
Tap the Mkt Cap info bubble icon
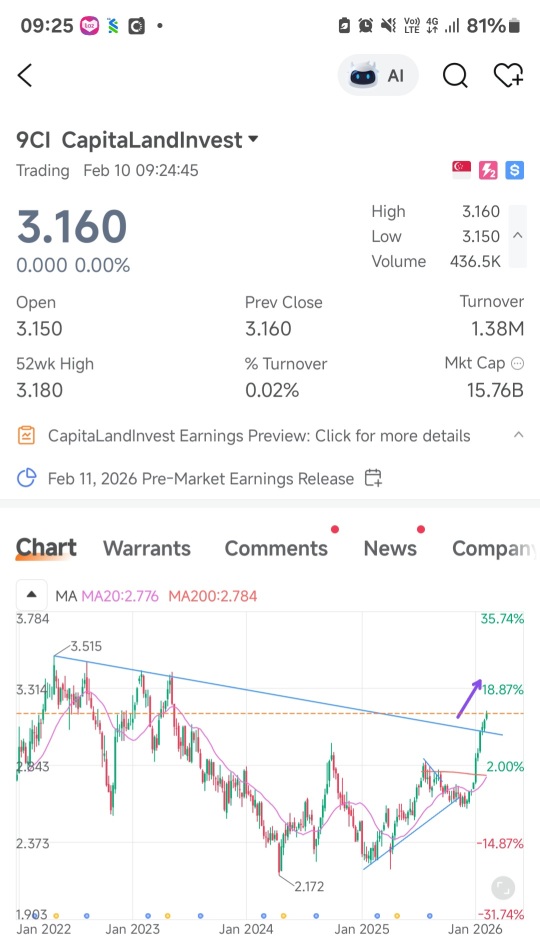pyautogui.click(x=517, y=363)
